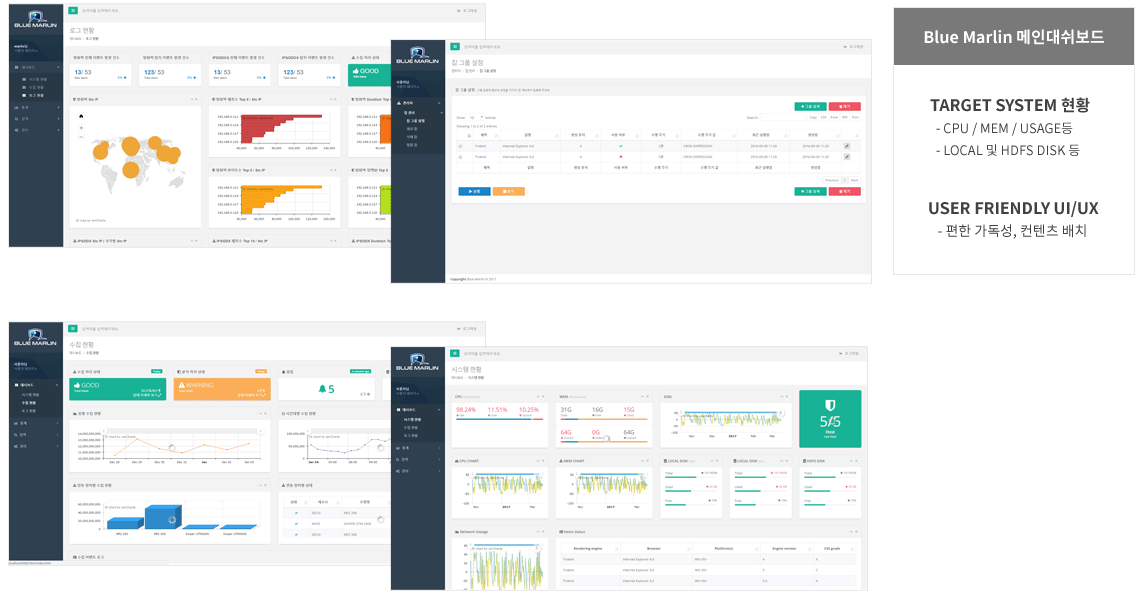
Task: Tick the checkbox of the red-X job row
Action: pyautogui.click(x=459, y=156)
